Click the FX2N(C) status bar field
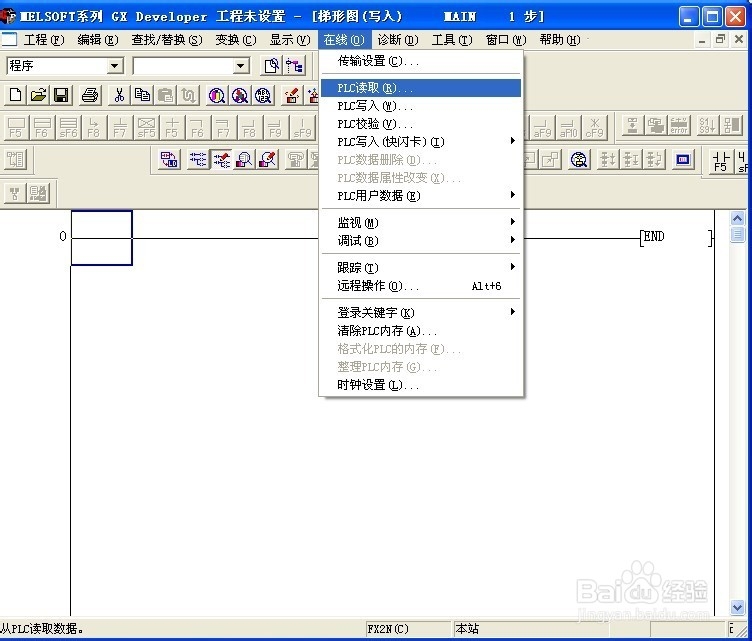Screen dimensions: 752x641 point(408,629)
